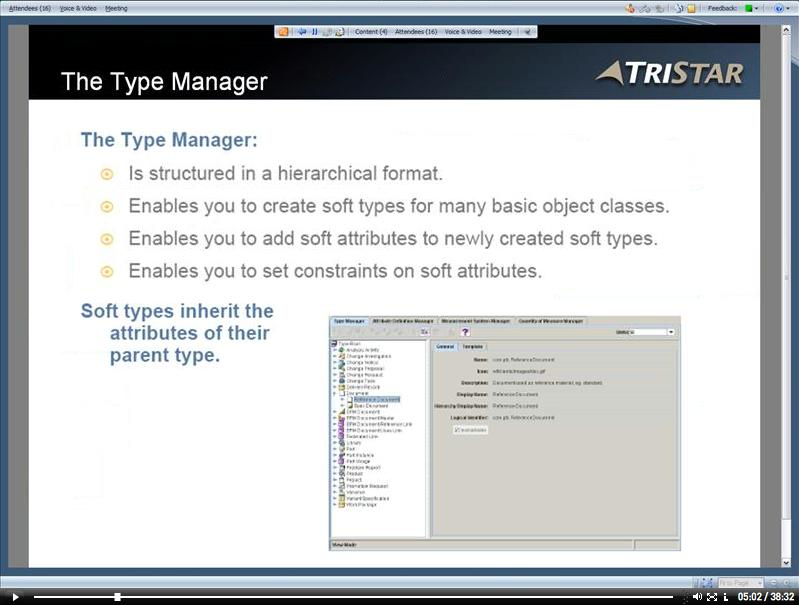Open the Attendees (16) menu in top bar
Image resolution: width=799 pixels, height=605 pixels.
click(30, 8)
